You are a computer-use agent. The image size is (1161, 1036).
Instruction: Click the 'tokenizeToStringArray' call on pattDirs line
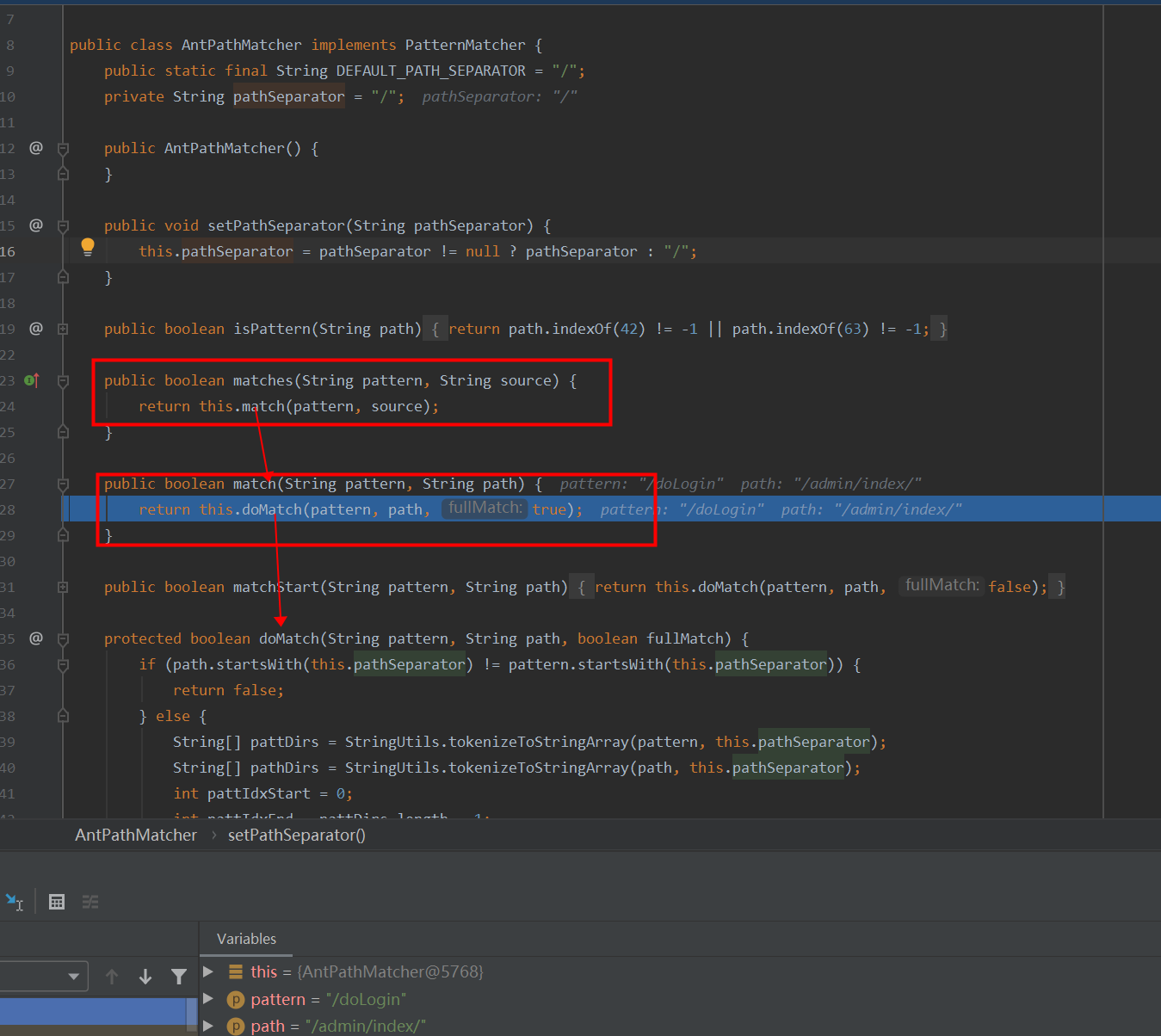click(x=539, y=742)
